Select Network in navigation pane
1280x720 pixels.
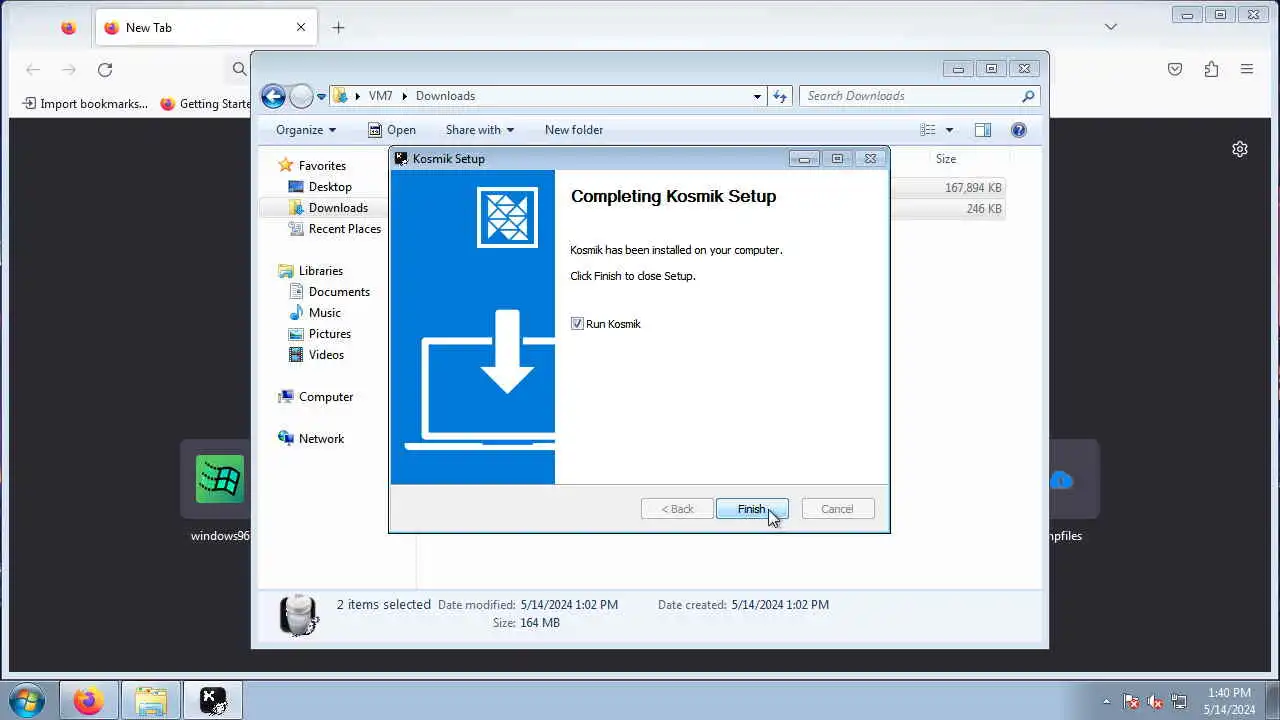(x=321, y=439)
